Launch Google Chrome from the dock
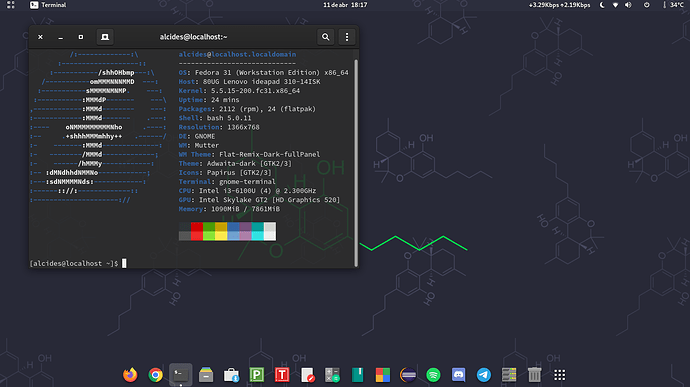The image size is (690, 387). click(x=155, y=375)
